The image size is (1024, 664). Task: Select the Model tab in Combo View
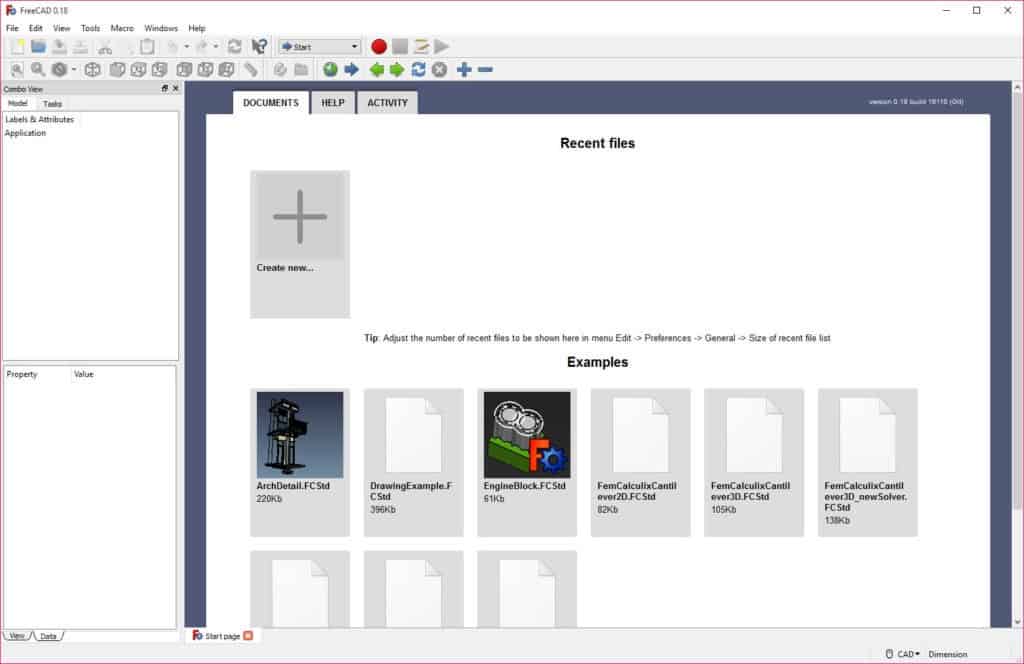point(18,103)
